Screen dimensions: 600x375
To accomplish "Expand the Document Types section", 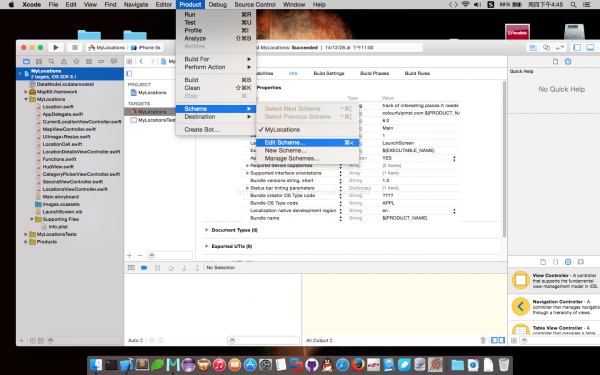I will click(207, 230).
